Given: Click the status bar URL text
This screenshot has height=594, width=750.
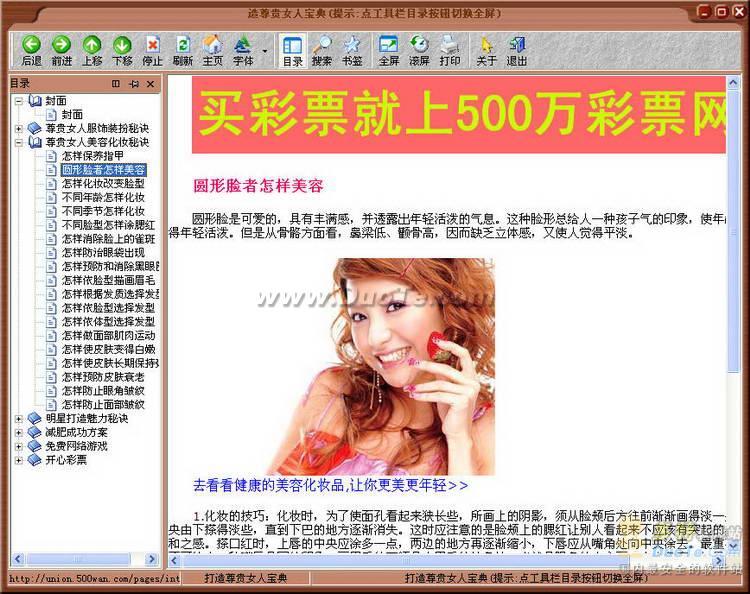Looking at the screenshot, I should point(94,579).
